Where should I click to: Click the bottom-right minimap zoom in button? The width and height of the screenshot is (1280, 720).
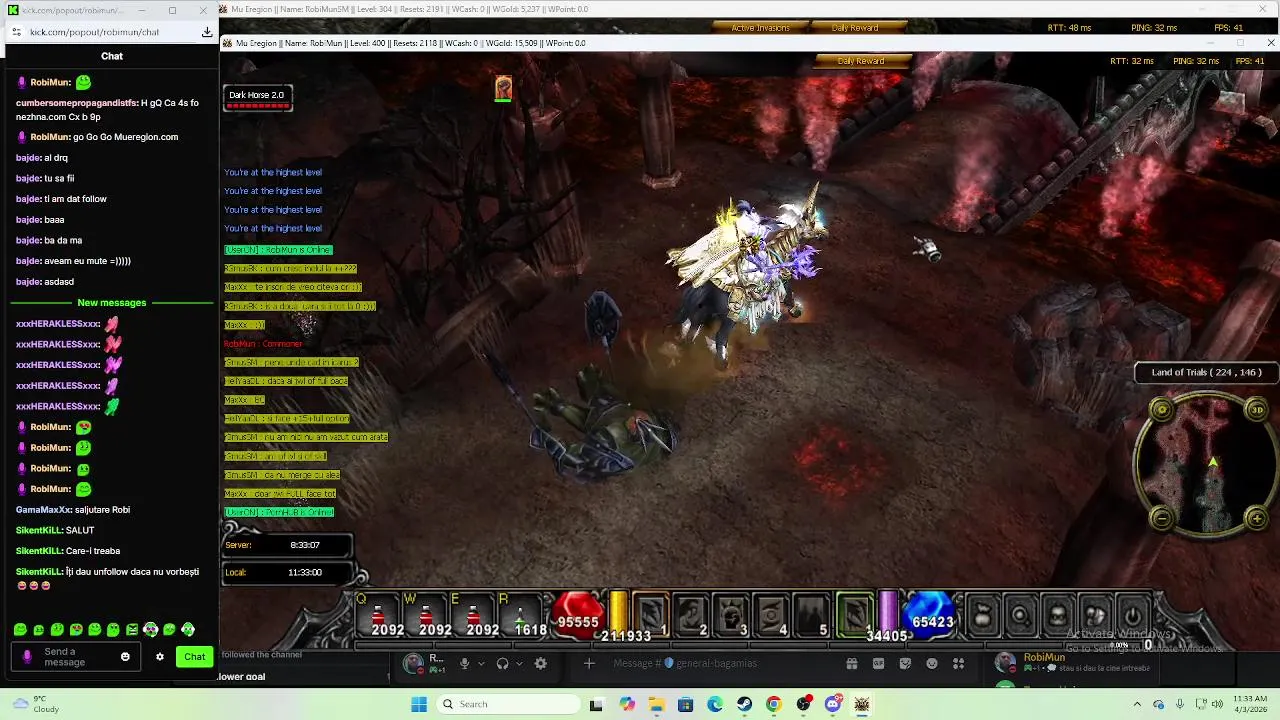pyautogui.click(x=1257, y=517)
